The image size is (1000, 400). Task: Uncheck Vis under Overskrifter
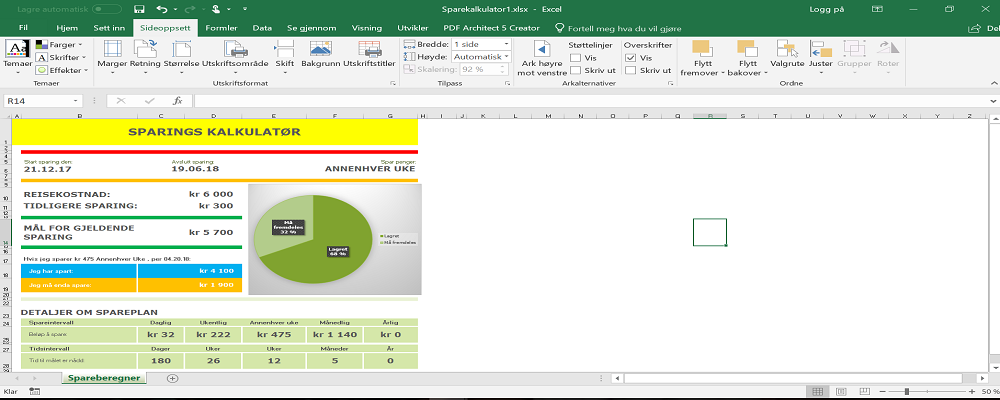click(x=630, y=58)
